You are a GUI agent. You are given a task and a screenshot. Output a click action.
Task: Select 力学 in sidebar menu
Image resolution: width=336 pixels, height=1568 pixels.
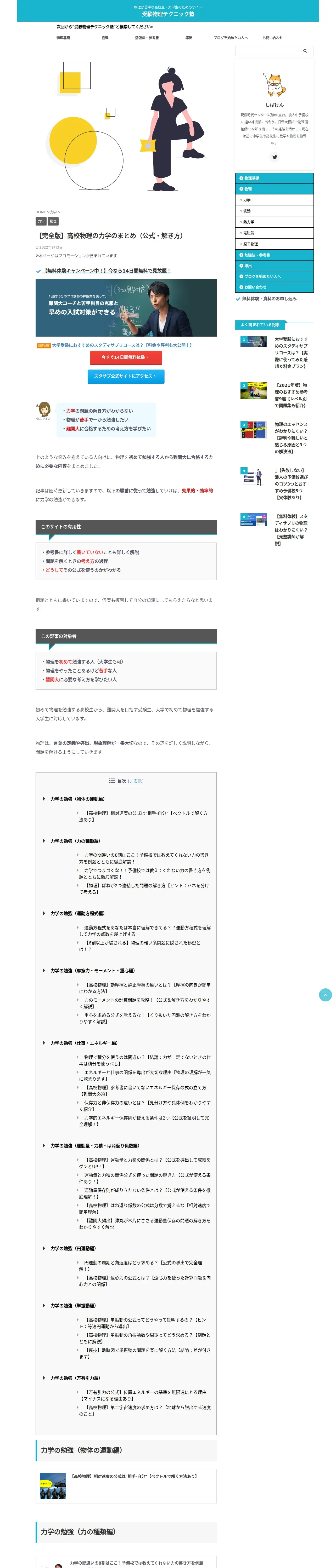[x=275, y=200]
